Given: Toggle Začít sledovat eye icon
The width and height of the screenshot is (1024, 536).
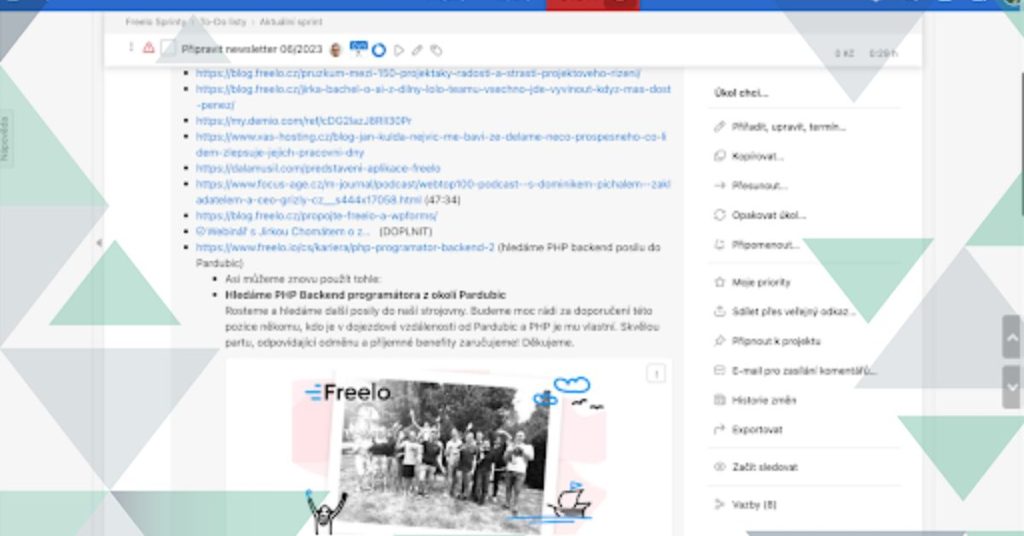Looking at the screenshot, I should [720, 467].
